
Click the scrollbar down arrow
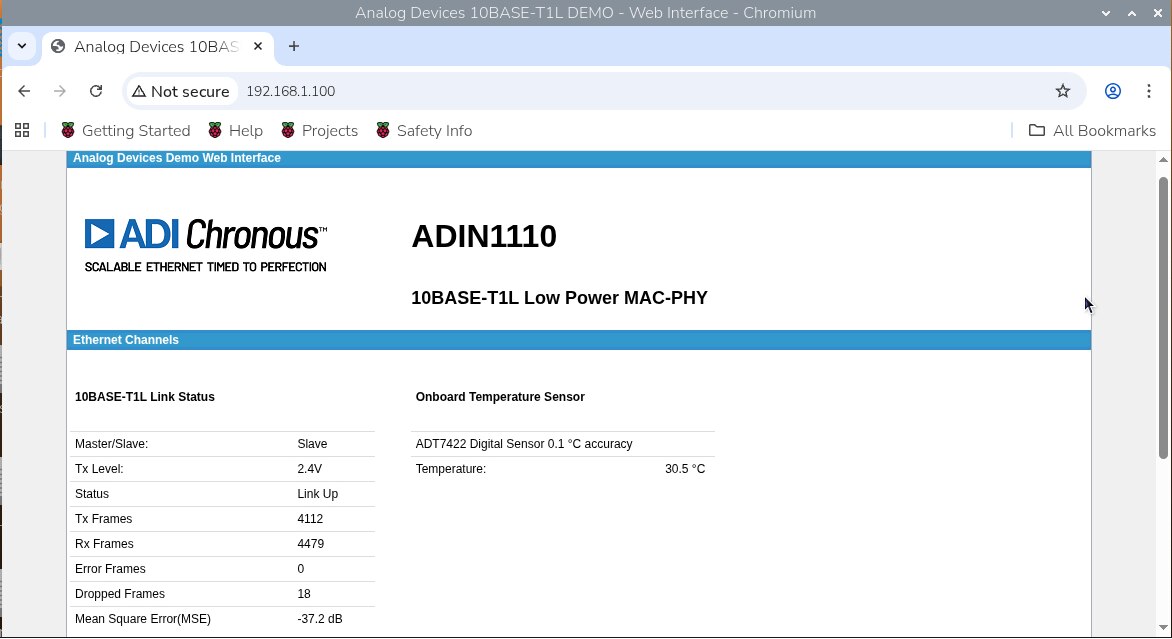[1163, 628]
